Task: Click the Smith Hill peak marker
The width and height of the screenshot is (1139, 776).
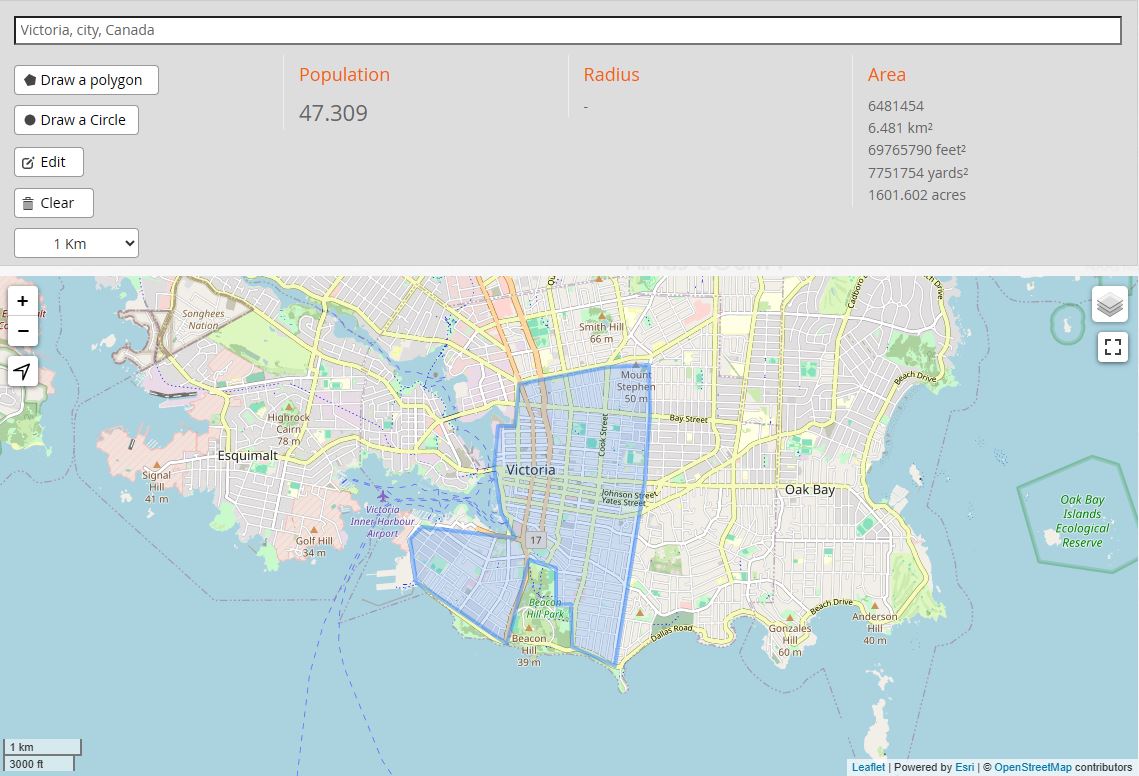Action: coord(601,315)
